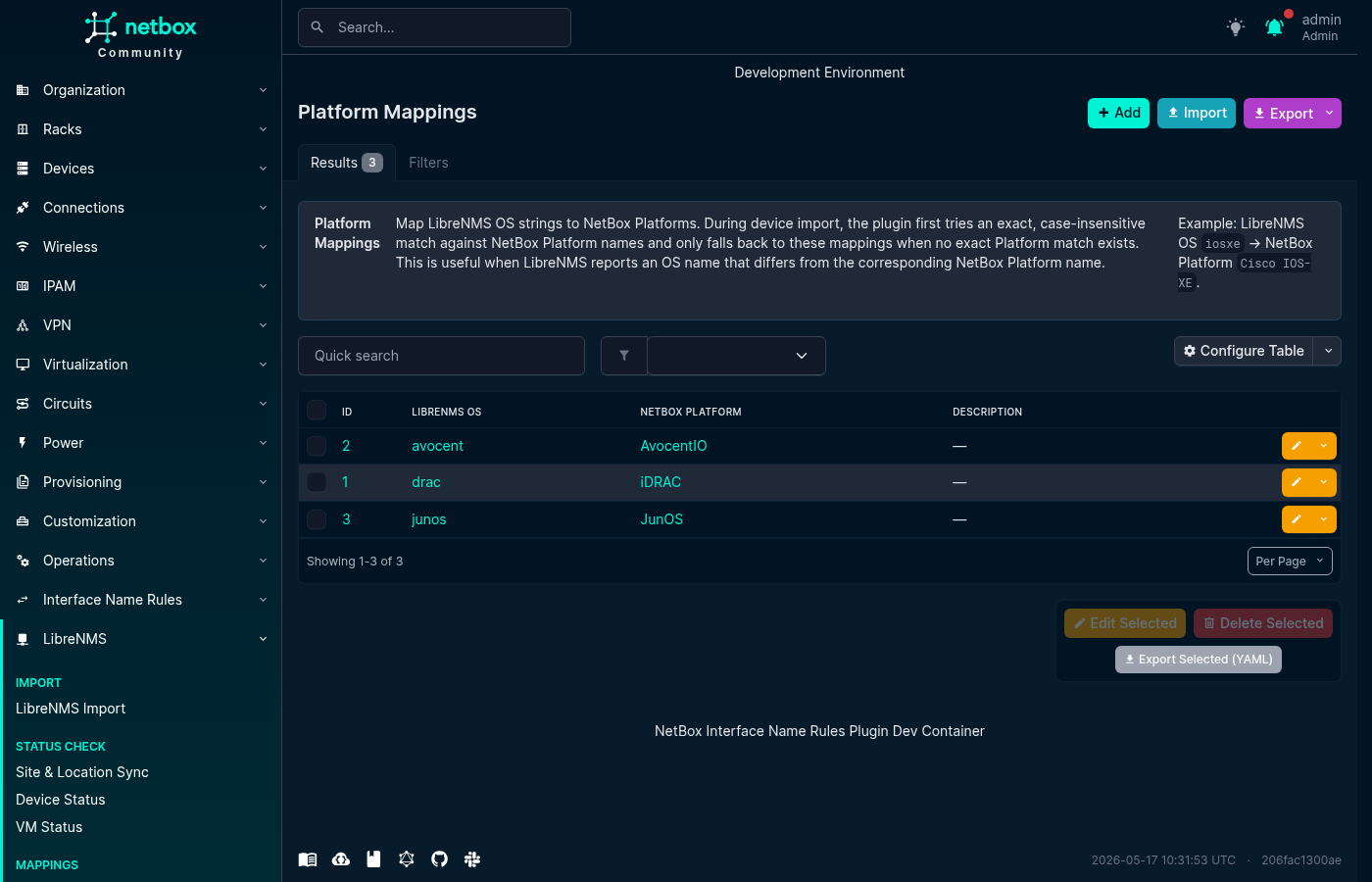Click the pencil edit icon for junos row

pyautogui.click(x=1296, y=519)
